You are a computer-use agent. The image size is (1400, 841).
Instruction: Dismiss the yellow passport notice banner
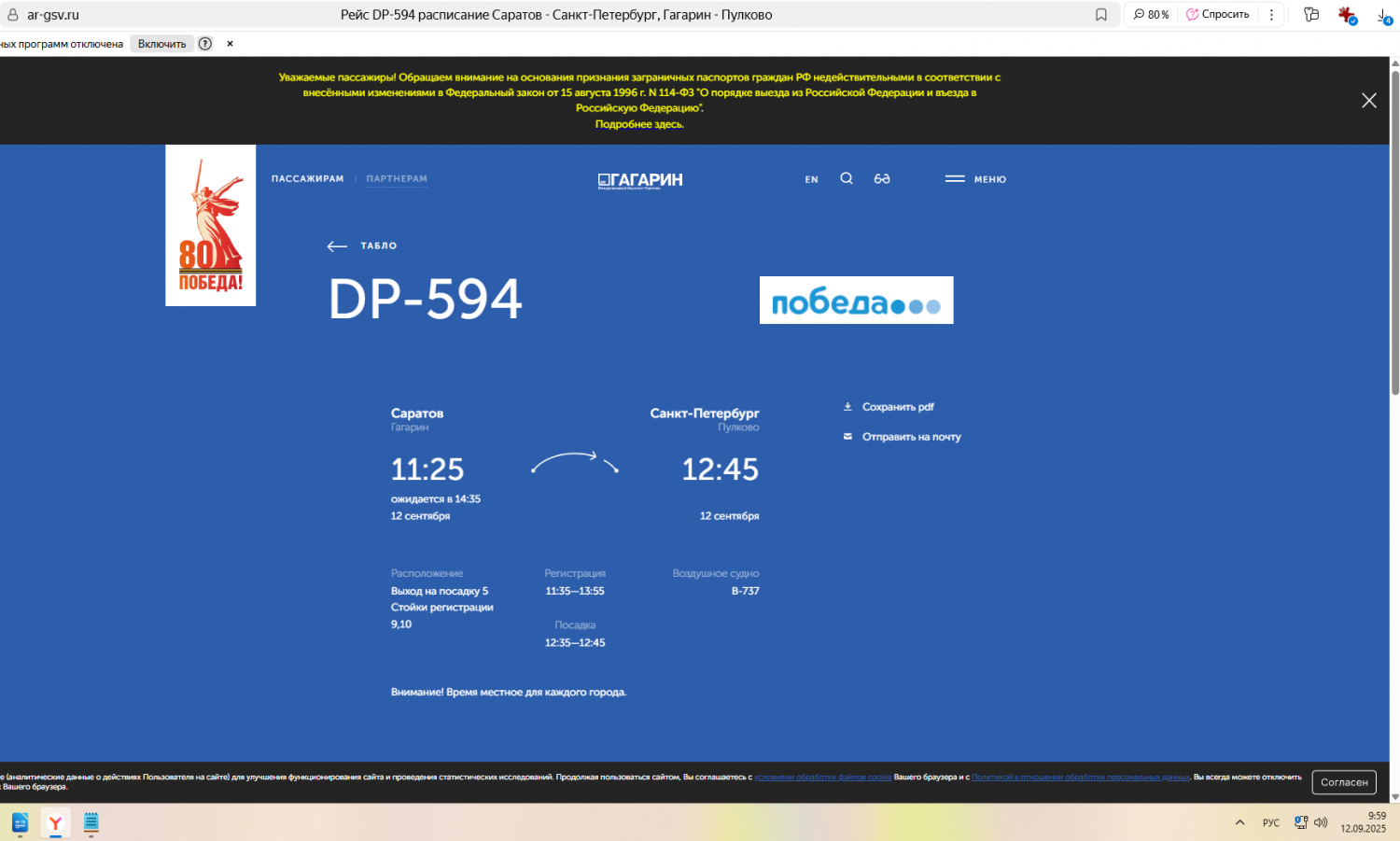1368,101
